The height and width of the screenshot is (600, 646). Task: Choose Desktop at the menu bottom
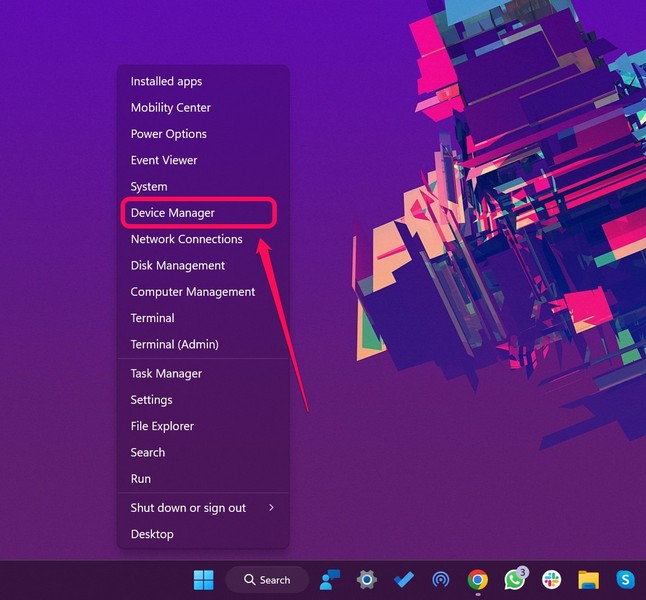pyautogui.click(x=152, y=534)
